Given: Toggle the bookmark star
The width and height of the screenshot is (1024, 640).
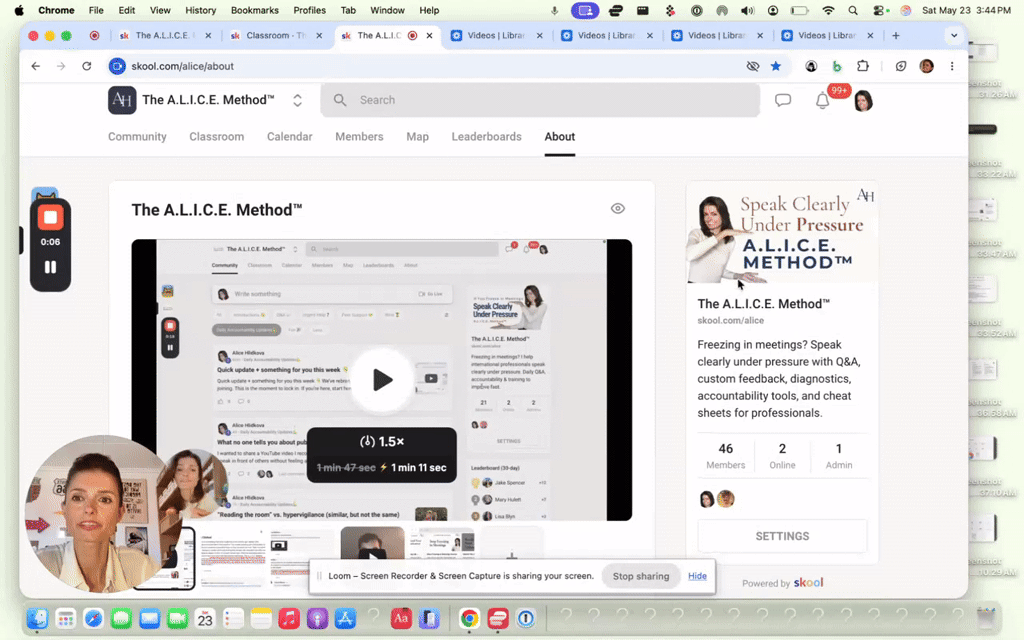Looking at the screenshot, I should (x=776, y=66).
